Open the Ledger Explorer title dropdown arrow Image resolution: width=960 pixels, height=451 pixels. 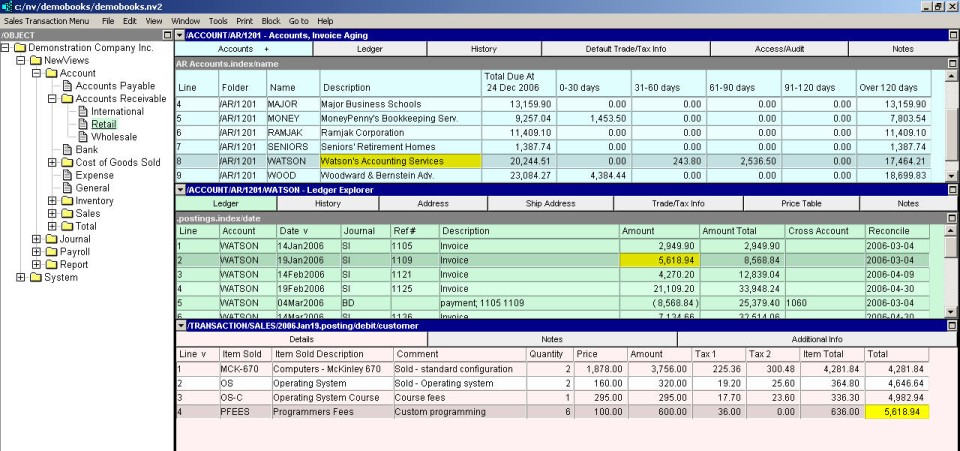(179, 189)
